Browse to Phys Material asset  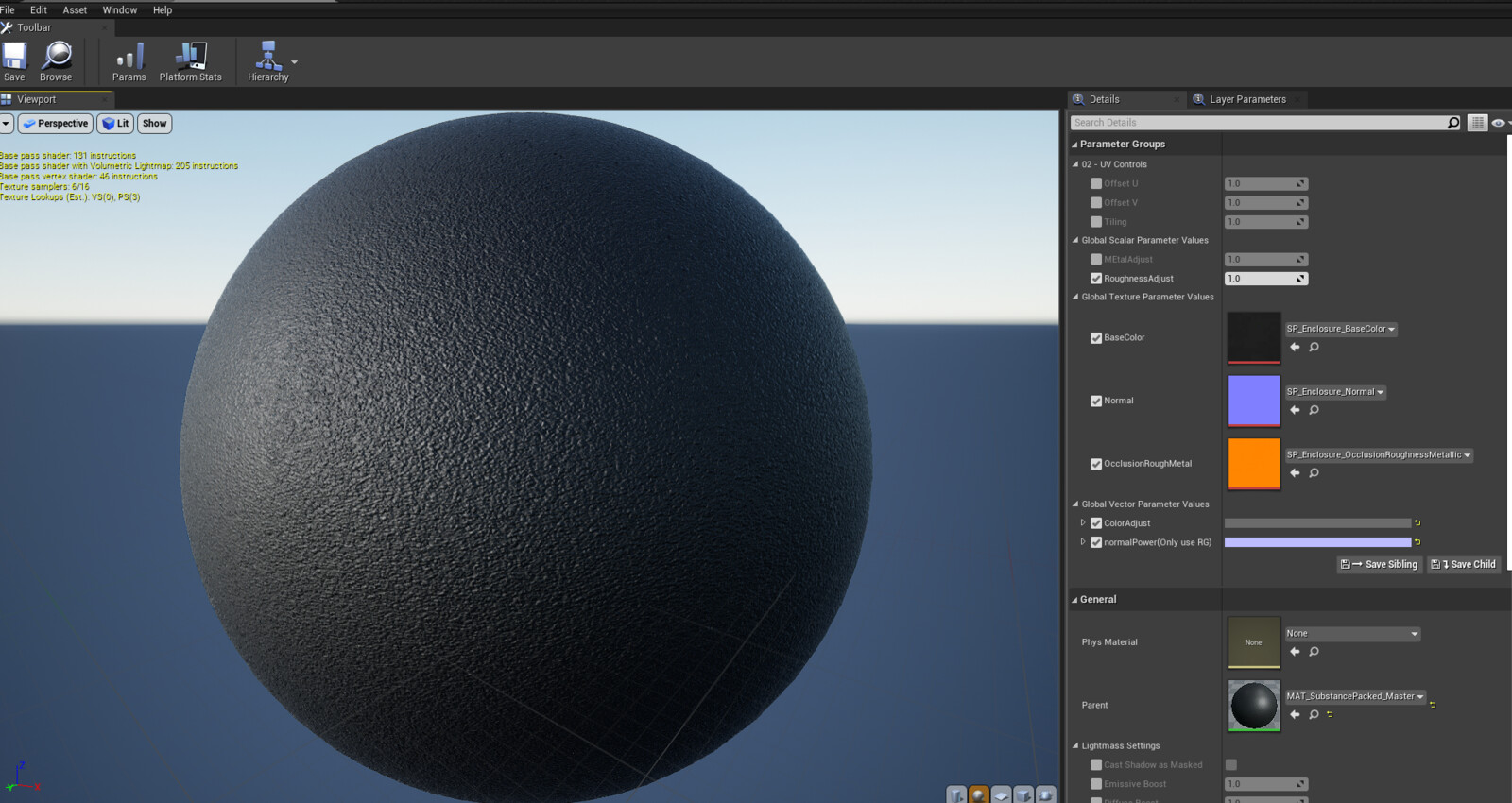(1314, 652)
